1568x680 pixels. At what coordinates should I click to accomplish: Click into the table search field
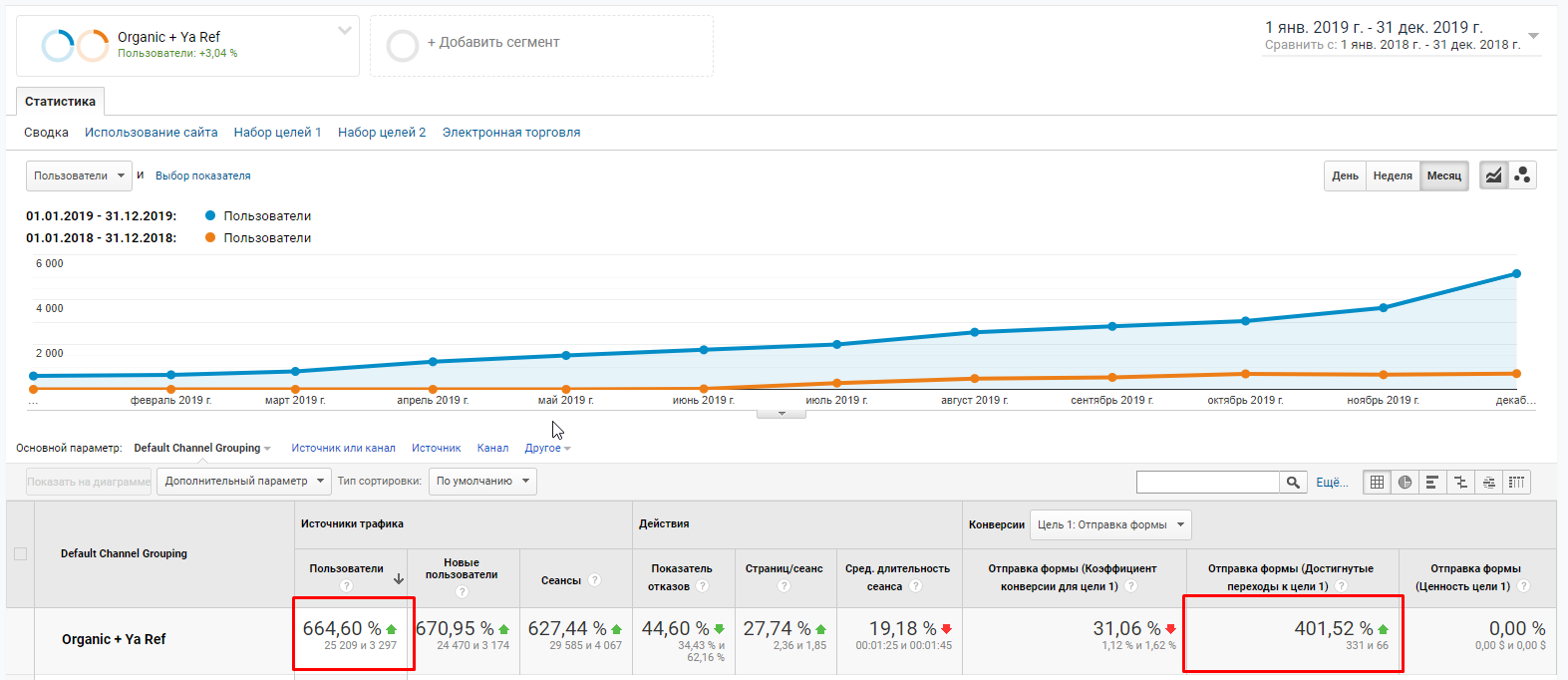click(x=1207, y=483)
